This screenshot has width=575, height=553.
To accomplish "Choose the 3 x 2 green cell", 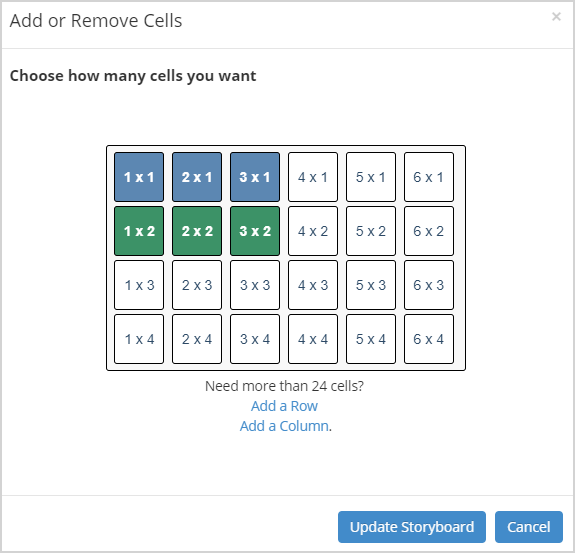I will pyautogui.click(x=255, y=231).
